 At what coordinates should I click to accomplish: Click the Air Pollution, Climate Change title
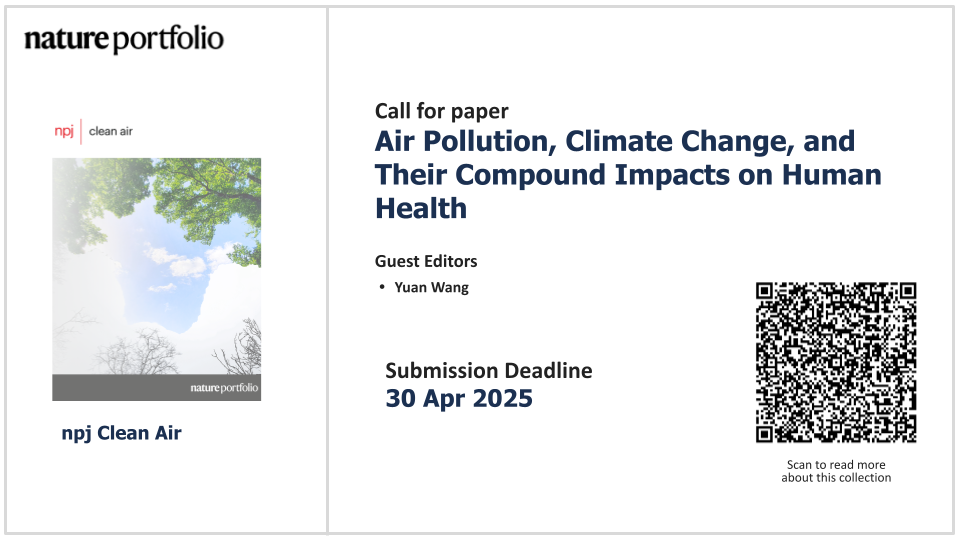628,174
